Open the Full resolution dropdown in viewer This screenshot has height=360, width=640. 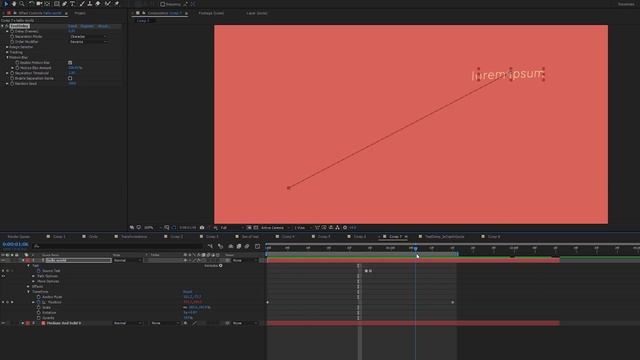point(231,228)
